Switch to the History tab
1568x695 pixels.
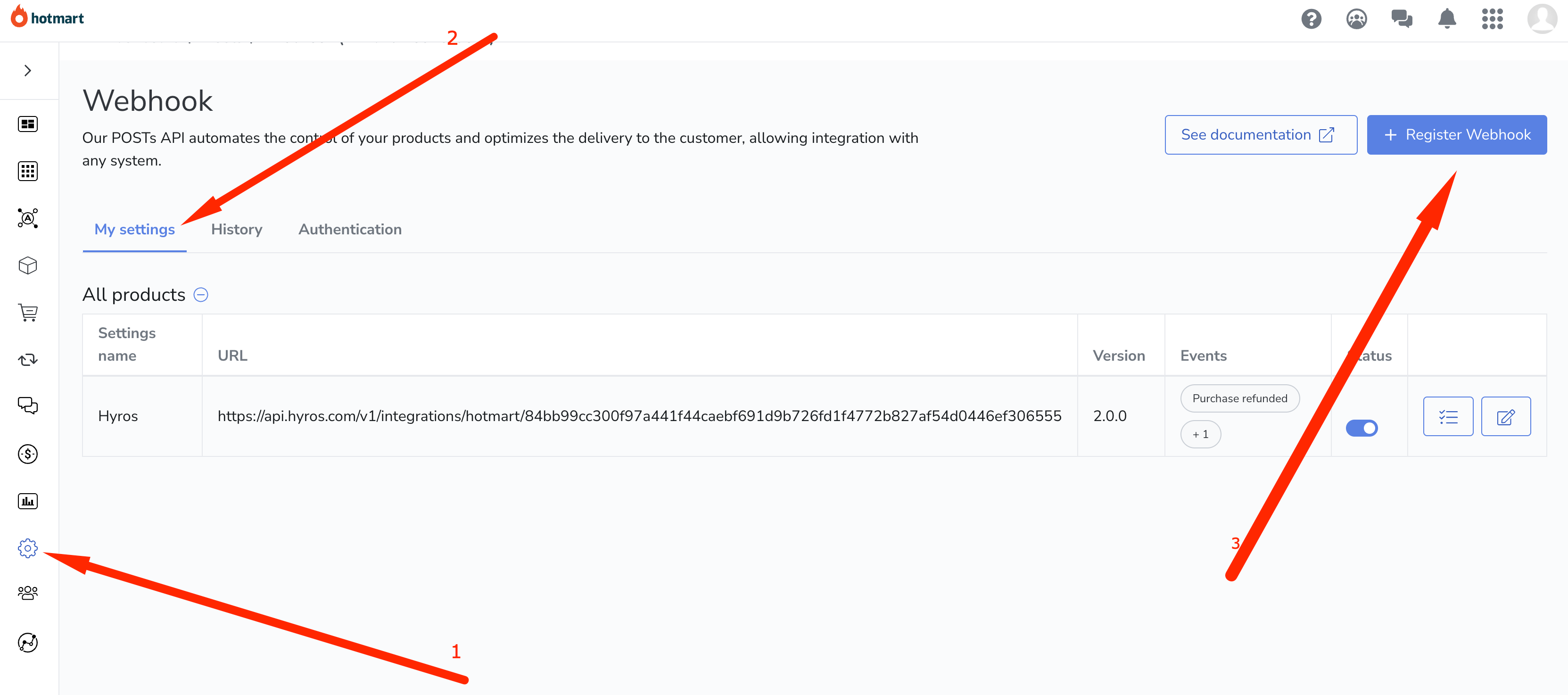tap(237, 229)
